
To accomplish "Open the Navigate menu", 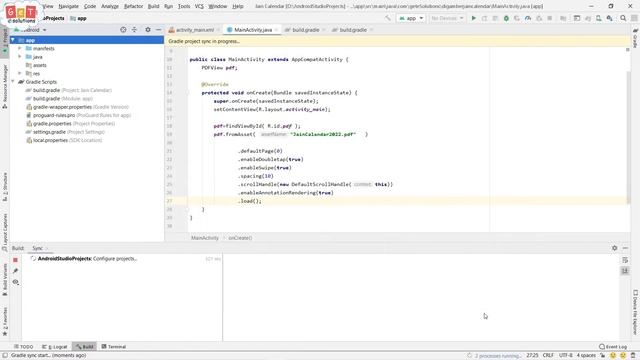I will 68,6.
